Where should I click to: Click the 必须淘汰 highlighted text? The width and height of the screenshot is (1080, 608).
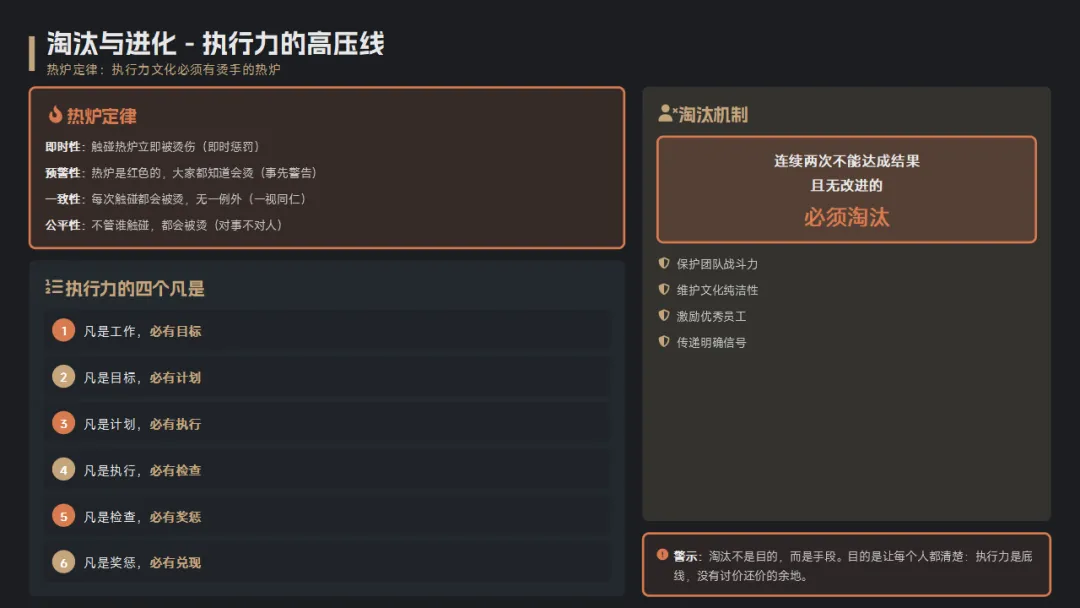[847, 218]
